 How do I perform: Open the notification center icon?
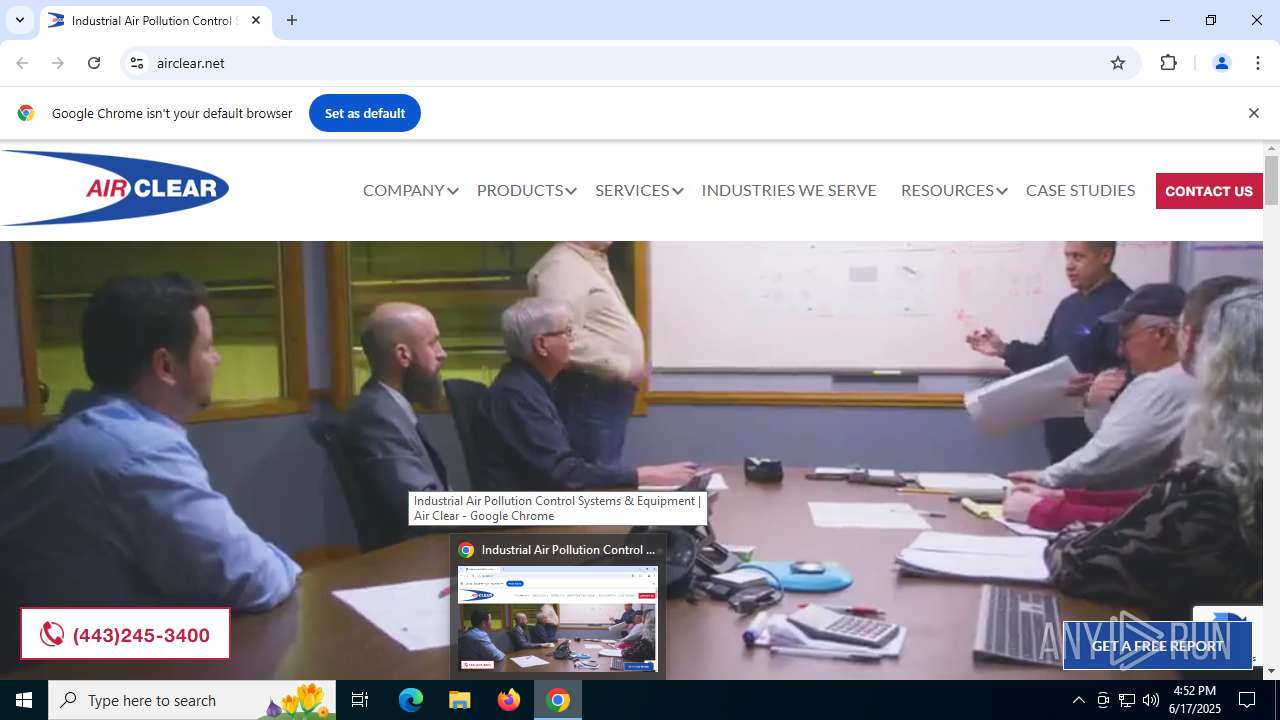coord(1247,700)
